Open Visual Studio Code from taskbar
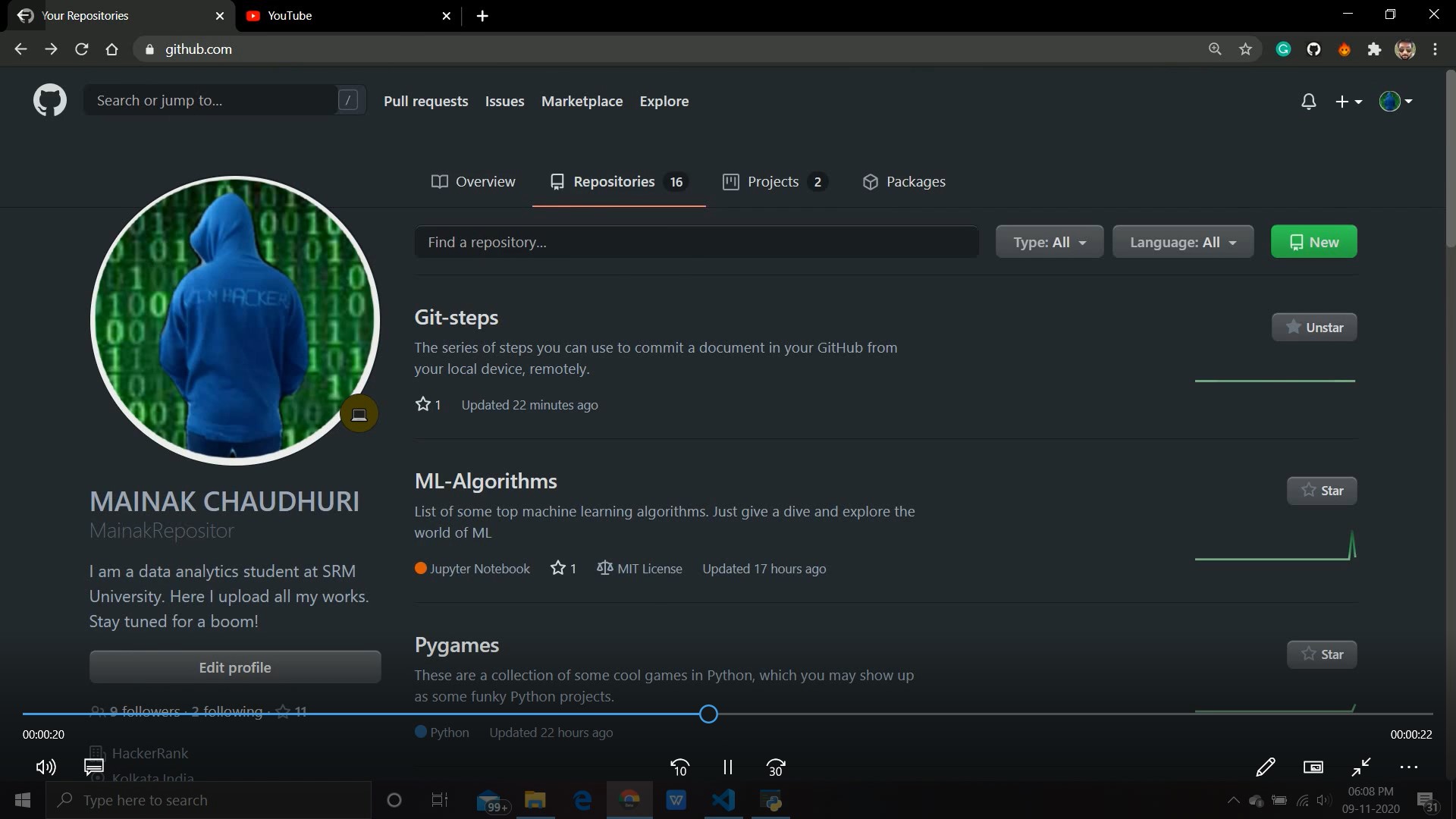 pyautogui.click(x=723, y=800)
